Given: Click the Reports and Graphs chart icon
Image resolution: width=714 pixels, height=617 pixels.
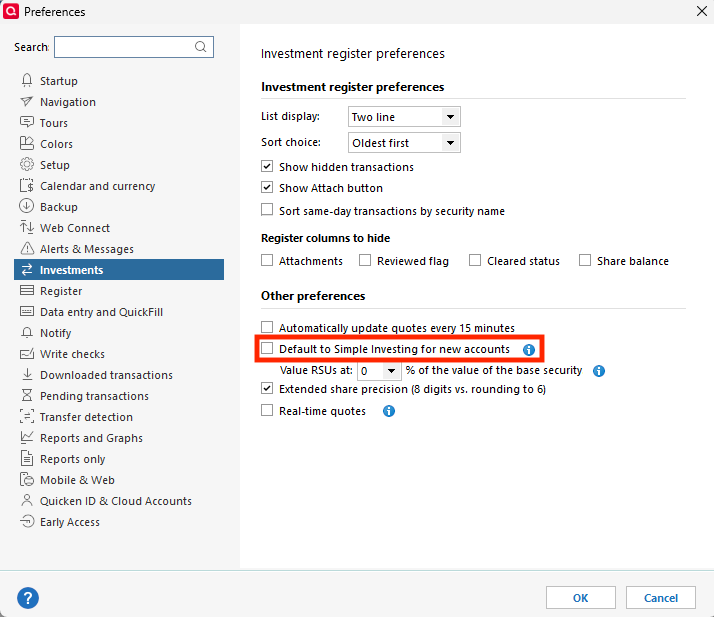Looking at the screenshot, I should [27, 437].
